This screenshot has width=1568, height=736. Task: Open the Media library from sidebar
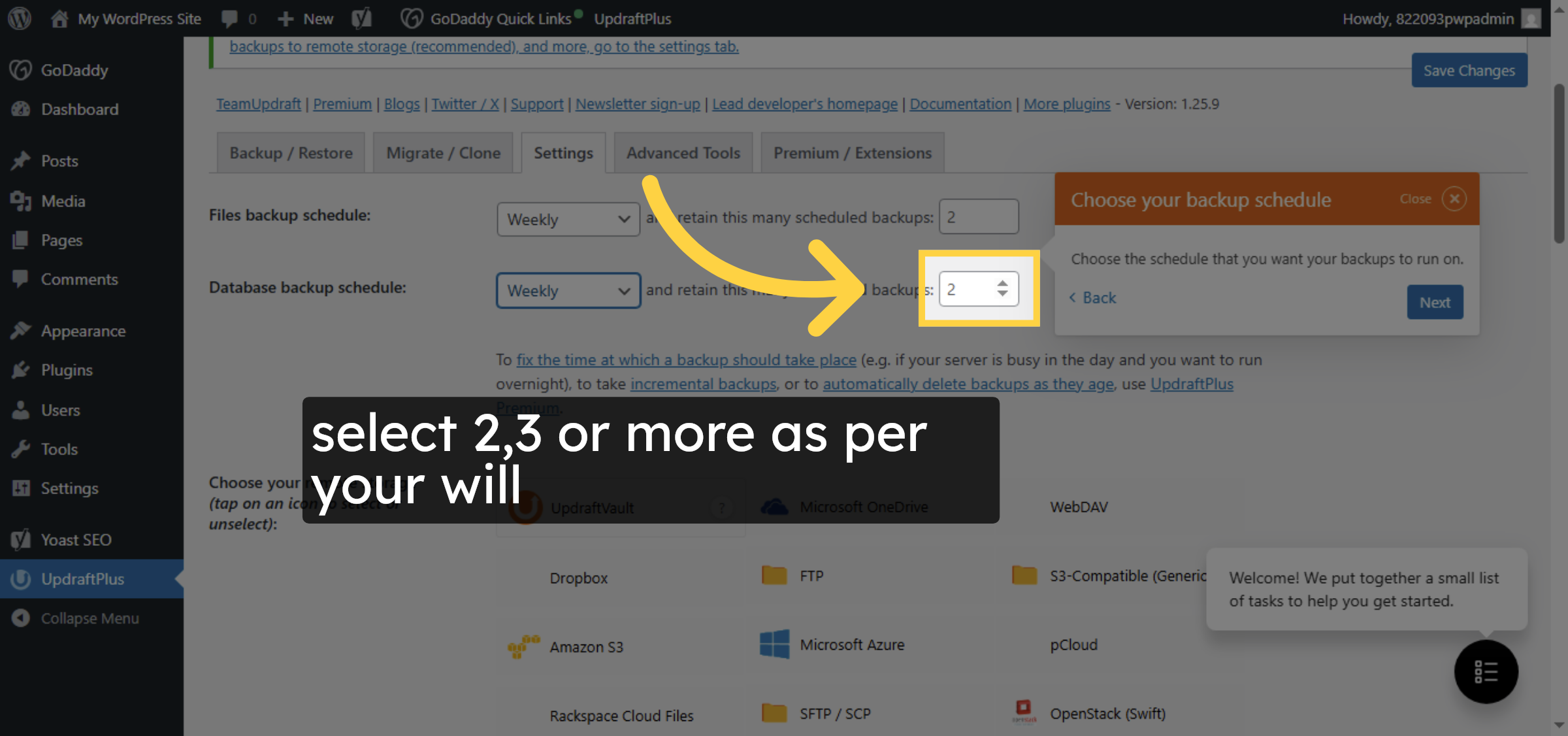click(63, 201)
